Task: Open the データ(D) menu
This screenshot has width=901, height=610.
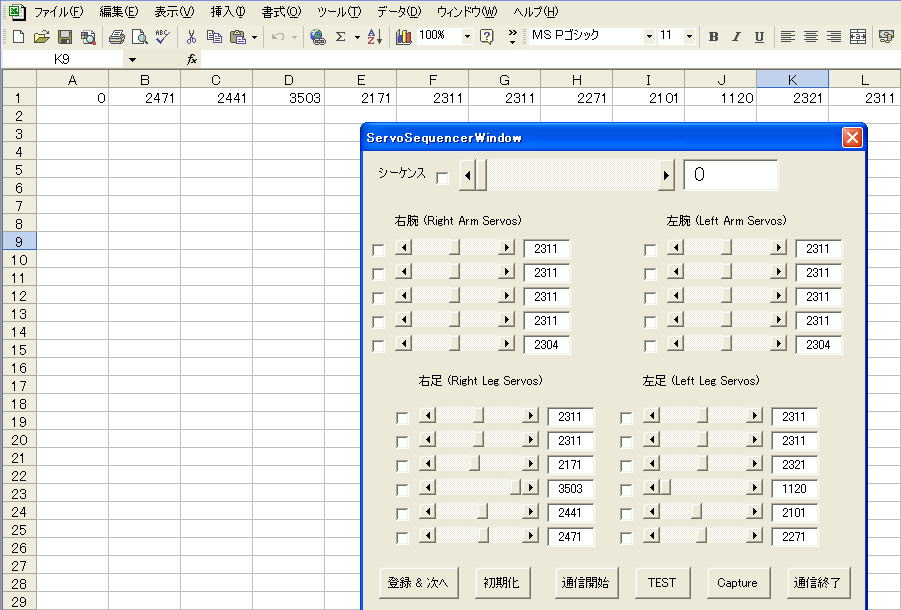Action: pos(400,12)
